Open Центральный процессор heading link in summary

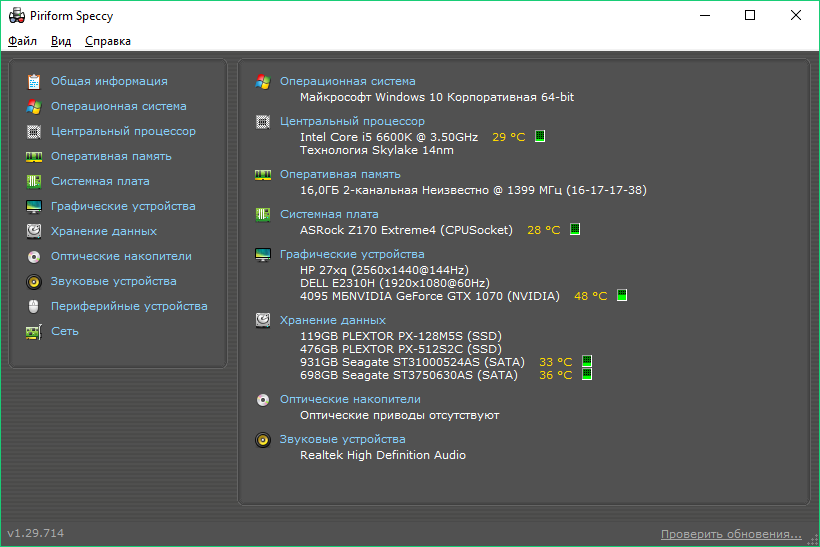(x=352, y=121)
